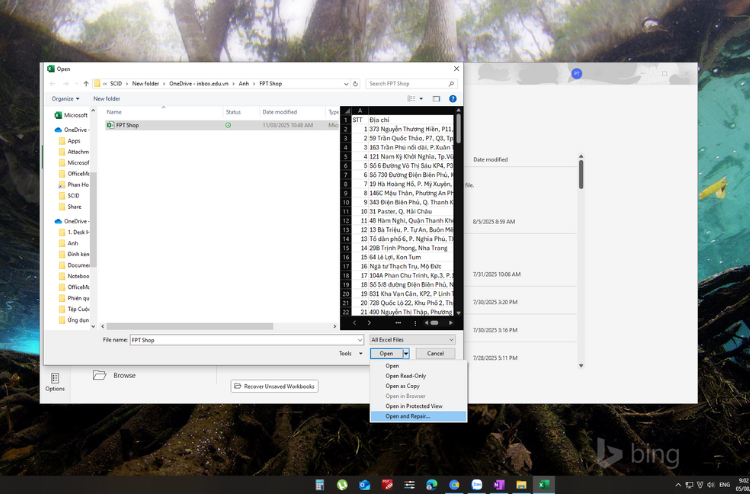Viewport: 750px width, 500px height.
Task: Select the Share folder in sidebar
Action: point(70,207)
